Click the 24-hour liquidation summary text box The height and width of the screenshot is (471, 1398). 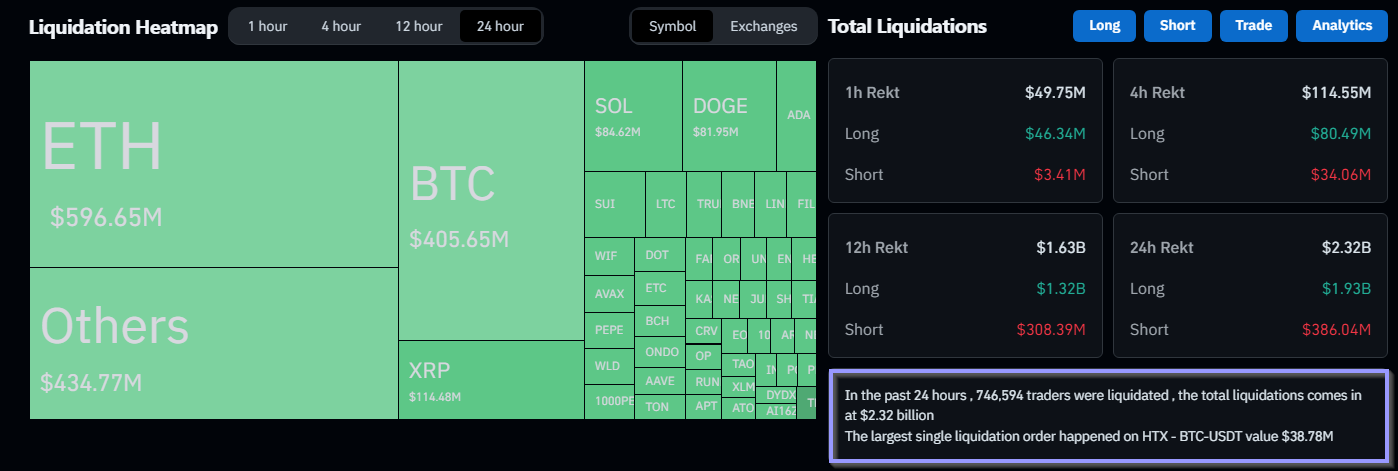[x=1111, y=415]
